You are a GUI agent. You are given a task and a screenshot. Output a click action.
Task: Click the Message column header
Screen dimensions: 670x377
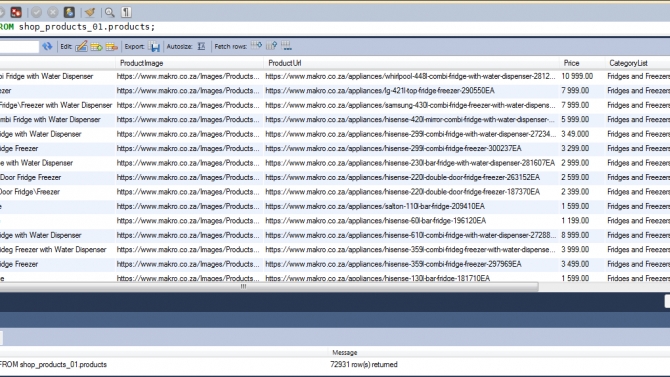(344, 353)
